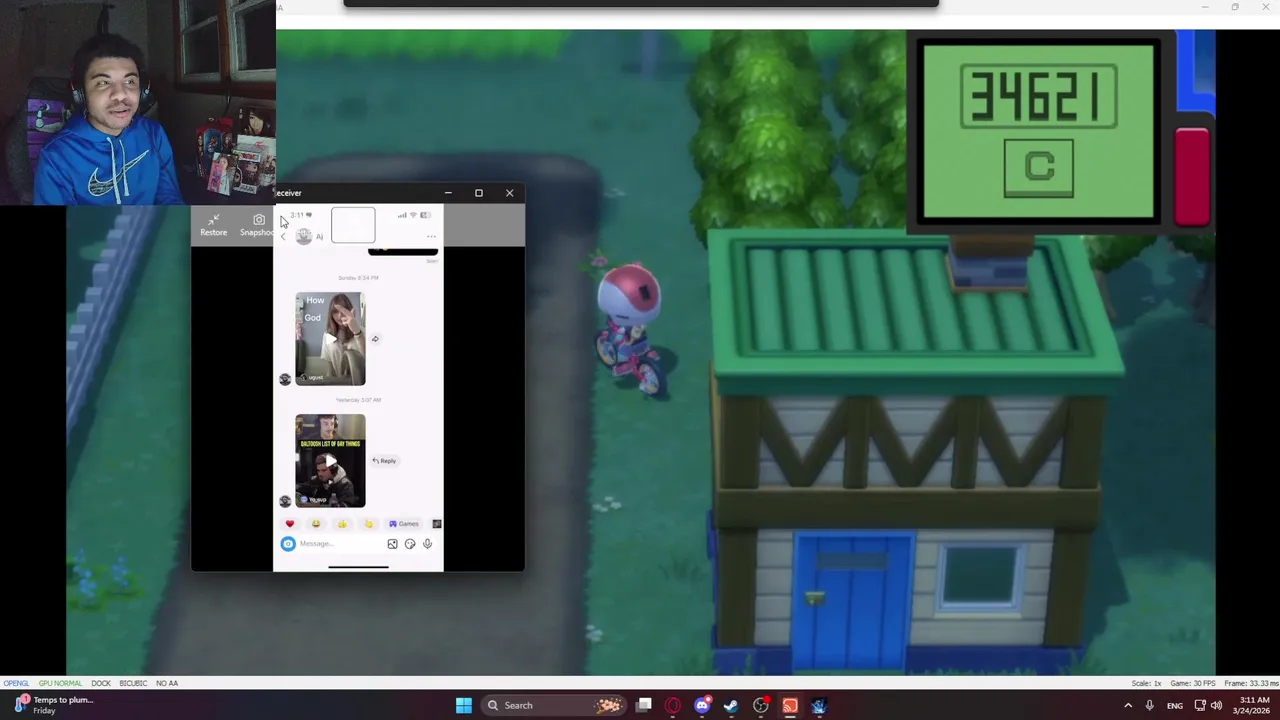This screenshot has height=720, width=1280.
Task: Take a Snapshot with the camera icon
Action: [257, 225]
